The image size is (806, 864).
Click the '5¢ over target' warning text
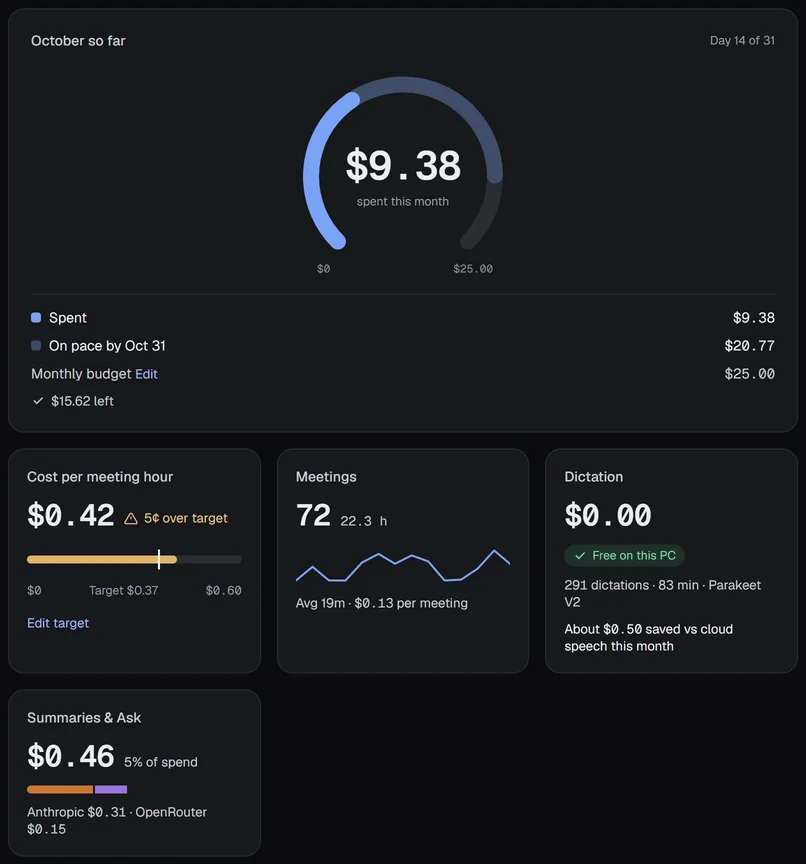(186, 519)
